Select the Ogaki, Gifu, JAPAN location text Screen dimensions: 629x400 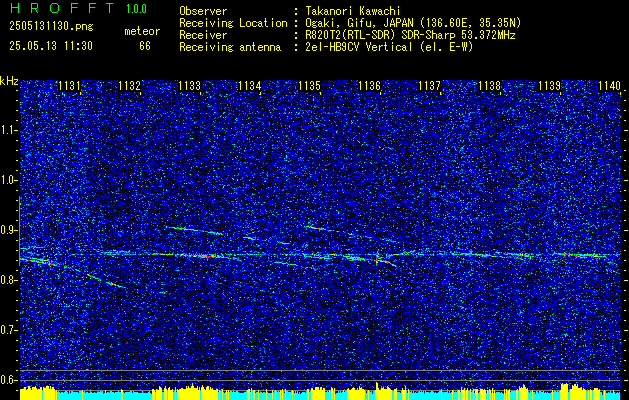(x=413, y=23)
